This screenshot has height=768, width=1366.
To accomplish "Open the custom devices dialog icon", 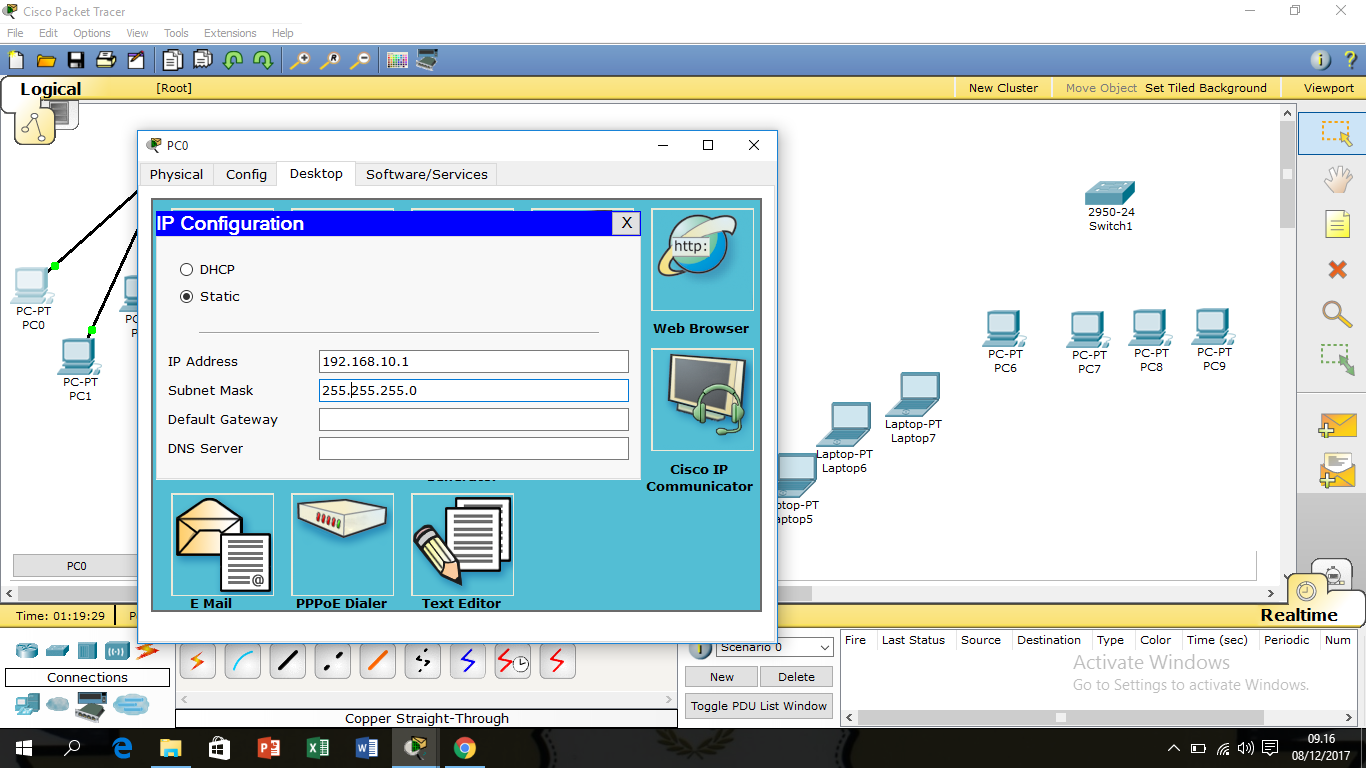I will (x=427, y=60).
